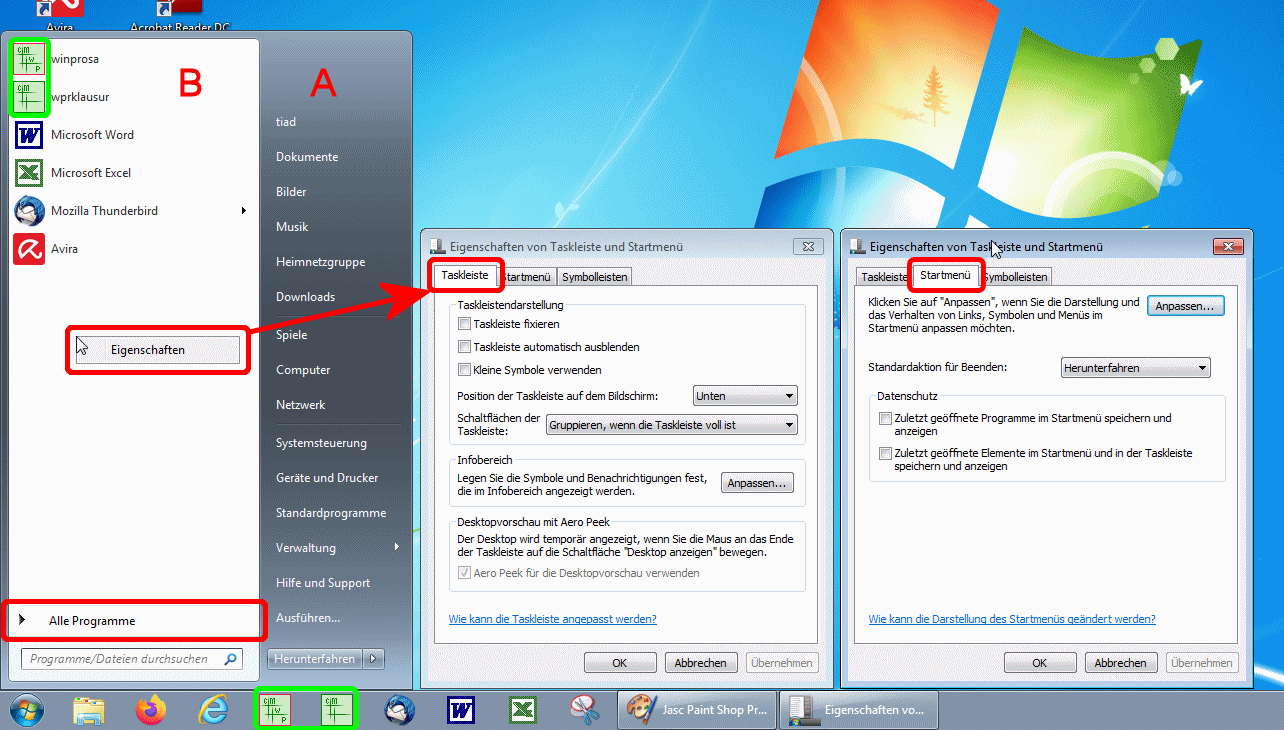Click the Firefox icon in the taskbar
The width and height of the screenshot is (1284, 730).
tap(151, 710)
